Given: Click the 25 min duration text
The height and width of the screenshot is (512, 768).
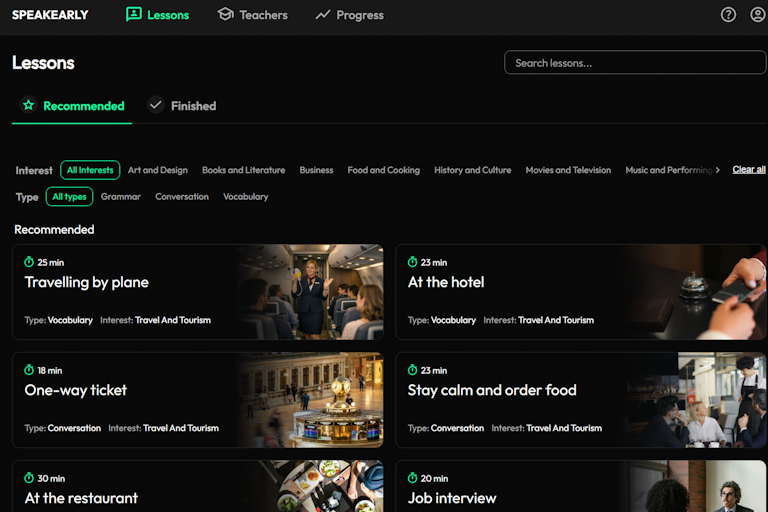Looking at the screenshot, I should tap(50, 263).
